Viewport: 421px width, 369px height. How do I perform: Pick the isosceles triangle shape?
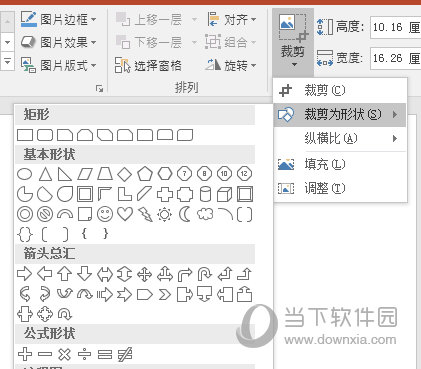click(45, 174)
